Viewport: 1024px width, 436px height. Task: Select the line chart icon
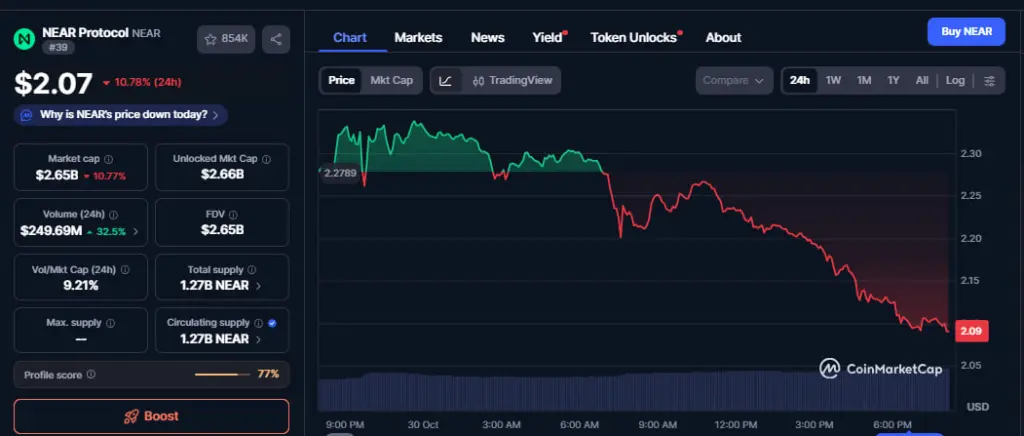(x=445, y=81)
